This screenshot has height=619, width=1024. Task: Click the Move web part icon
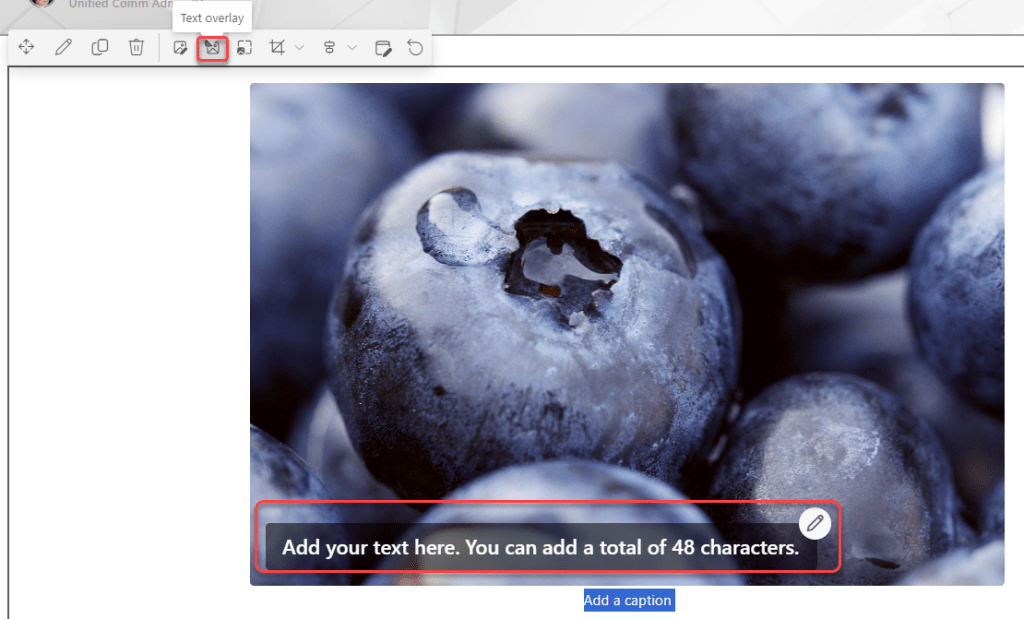pyautogui.click(x=27, y=47)
